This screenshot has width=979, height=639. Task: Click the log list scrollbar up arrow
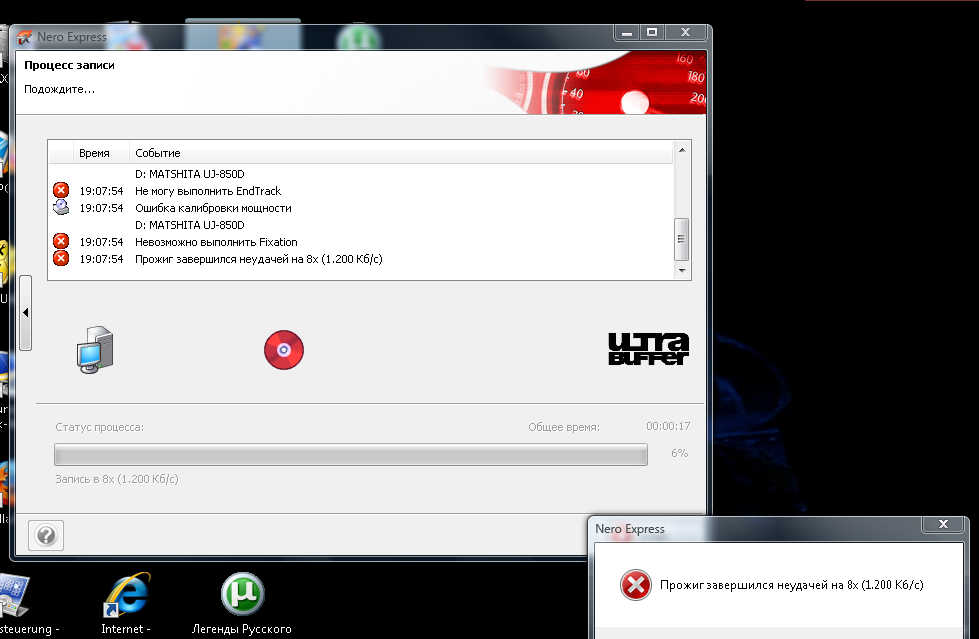pyautogui.click(x=682, y=150)
